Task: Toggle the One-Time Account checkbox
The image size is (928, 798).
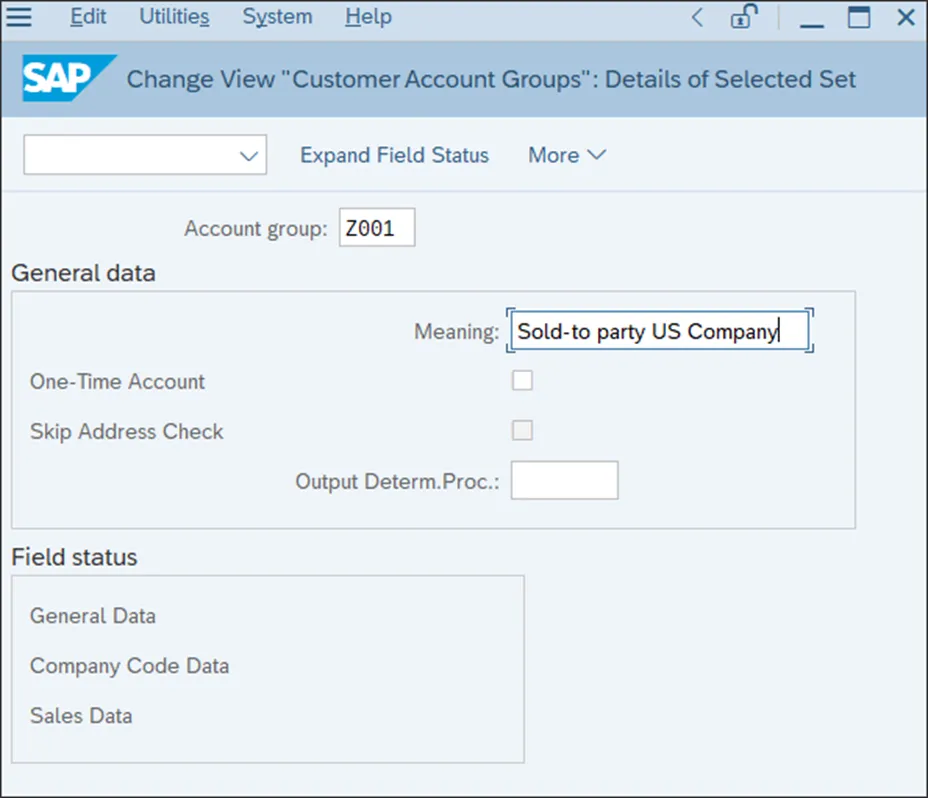Action: pyautogui.click(x=522, y=380)
